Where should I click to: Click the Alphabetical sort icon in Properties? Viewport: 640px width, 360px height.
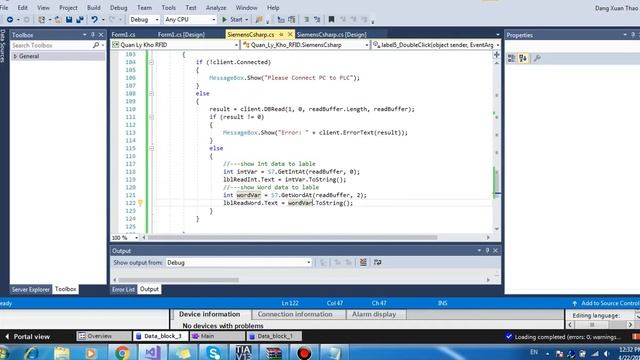pos(523,58)
